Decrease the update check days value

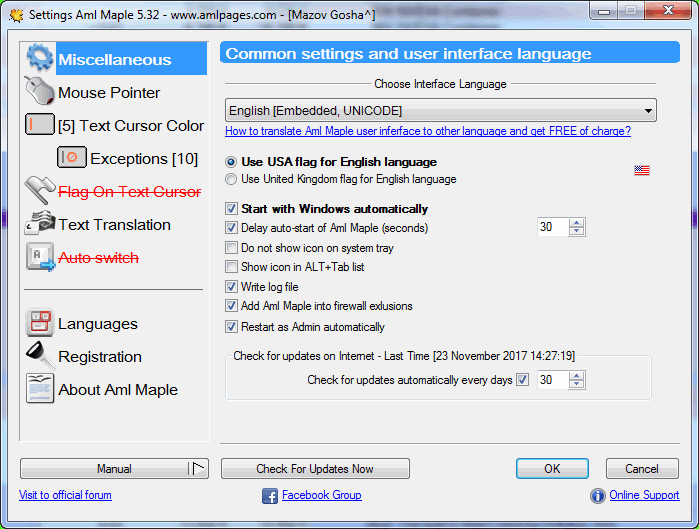pyautogui.click(x=576, y=384)
